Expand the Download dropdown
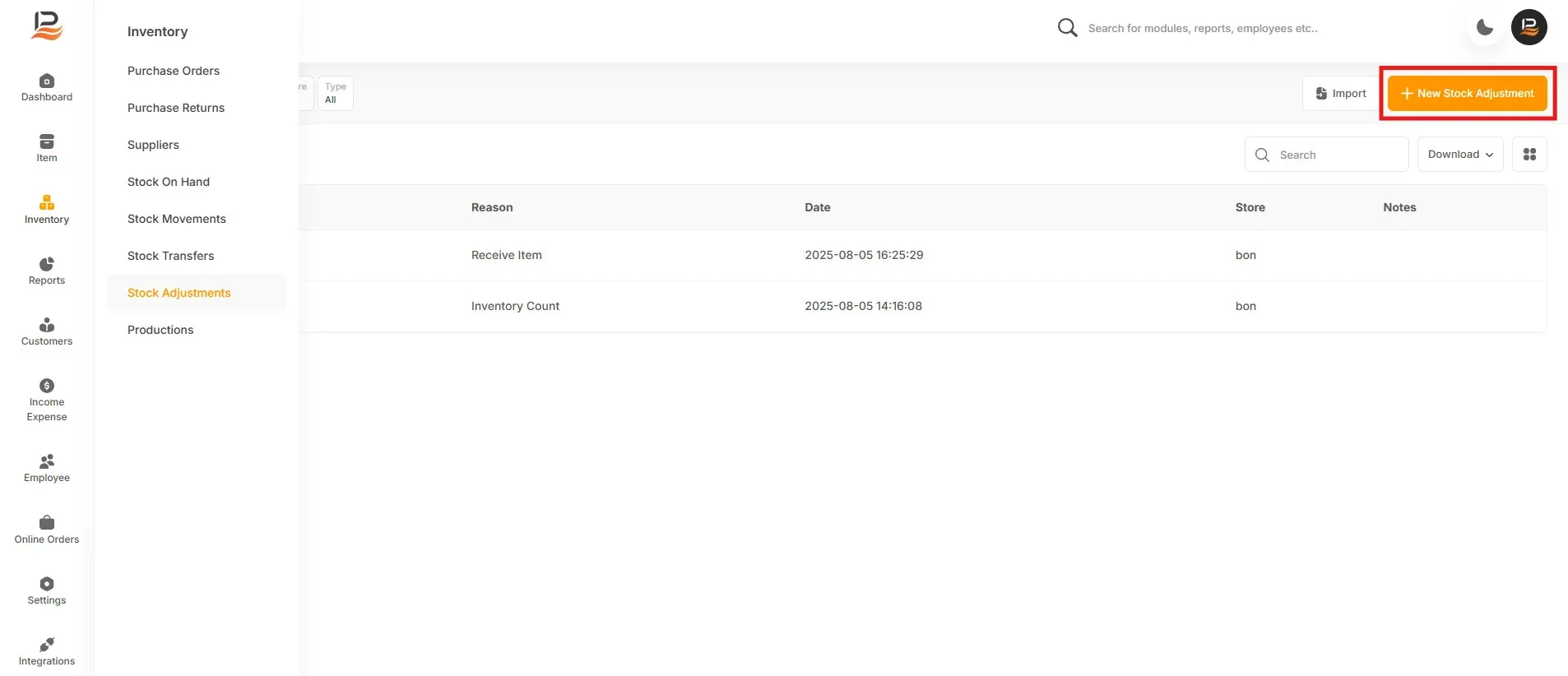 [1460, 155]
